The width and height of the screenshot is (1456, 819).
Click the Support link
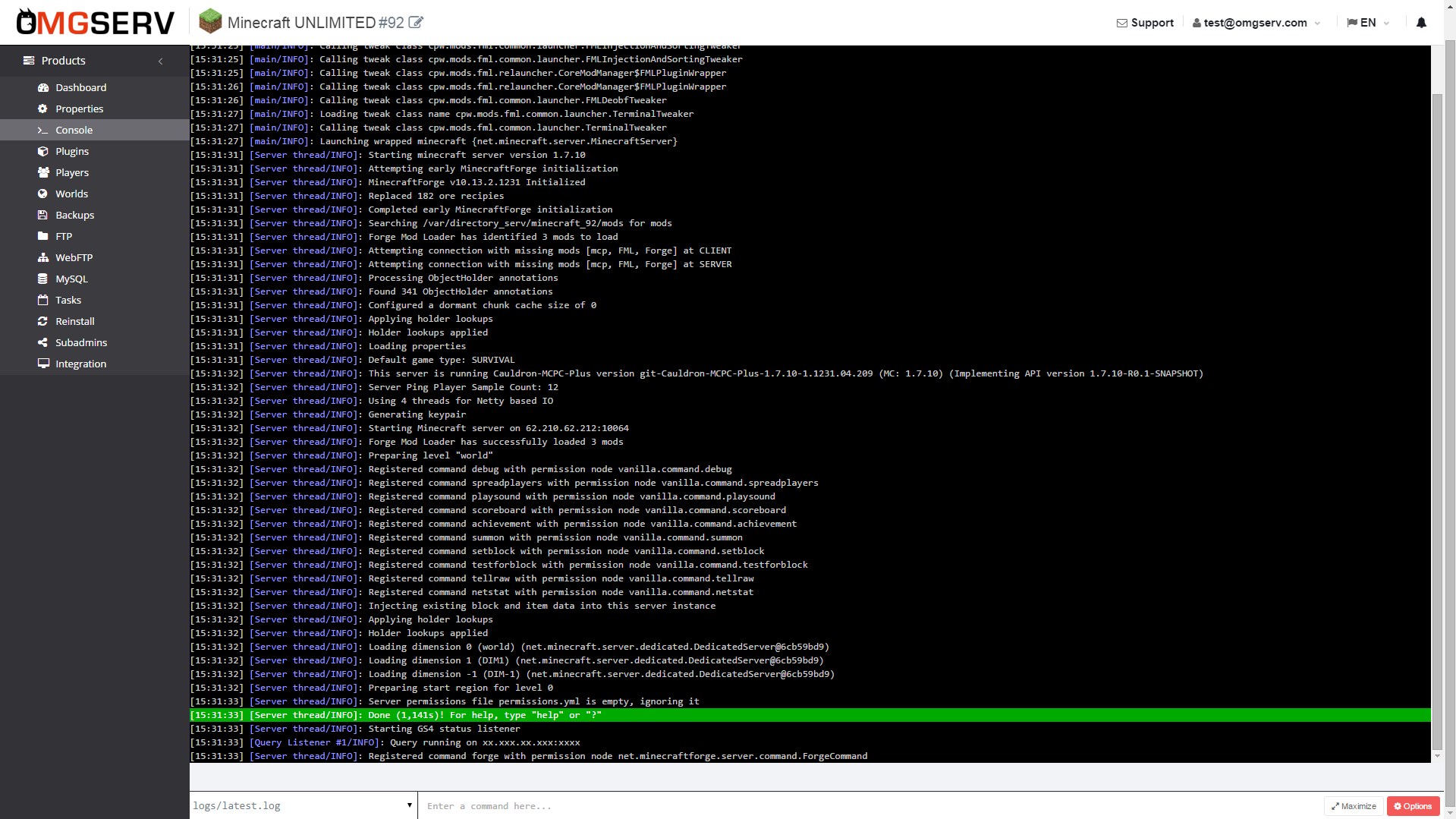point(1145,23)
